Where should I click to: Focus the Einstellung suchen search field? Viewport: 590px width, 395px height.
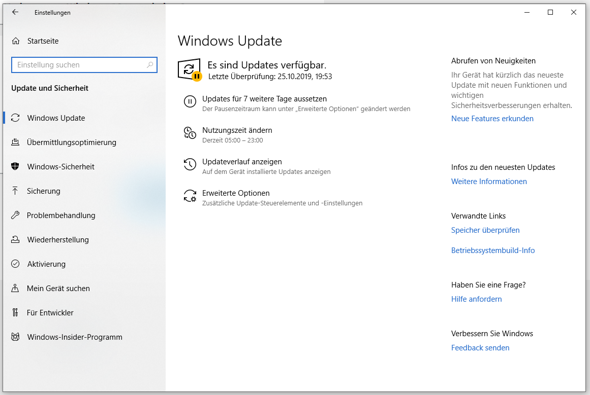tap(84, 65)
